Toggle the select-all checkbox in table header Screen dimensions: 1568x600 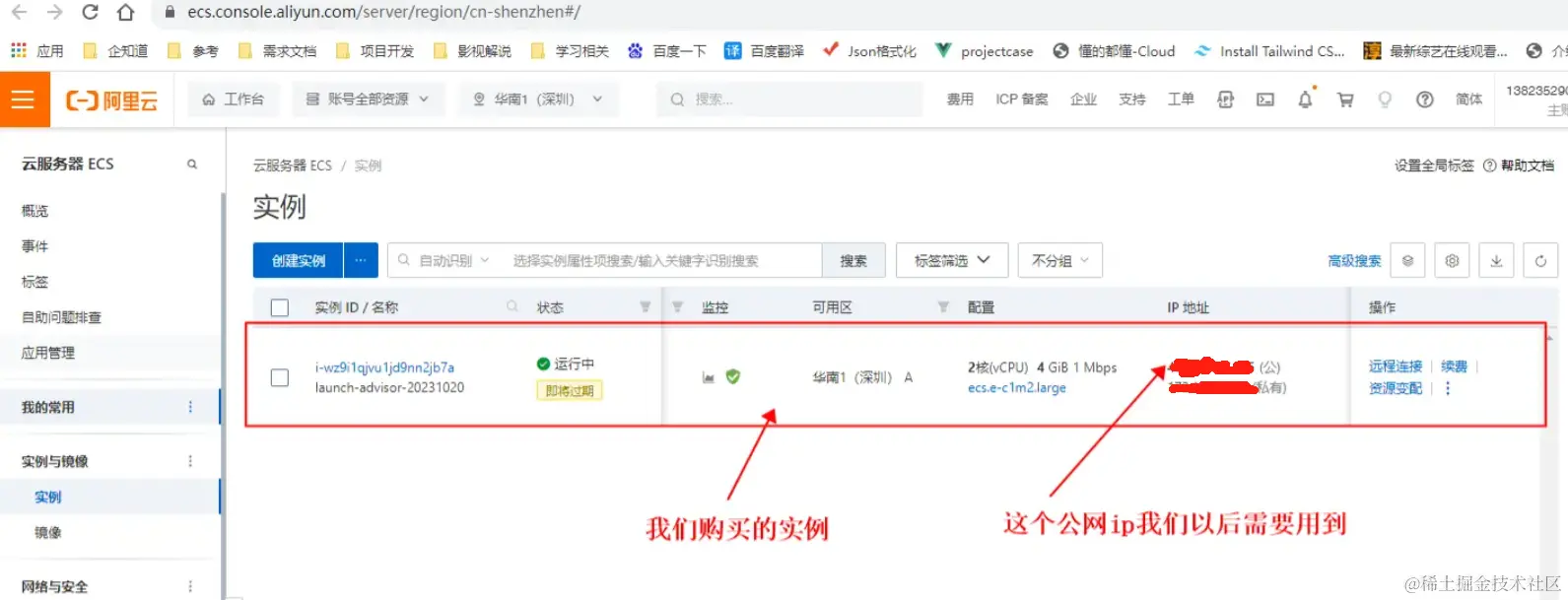[280, 307]
